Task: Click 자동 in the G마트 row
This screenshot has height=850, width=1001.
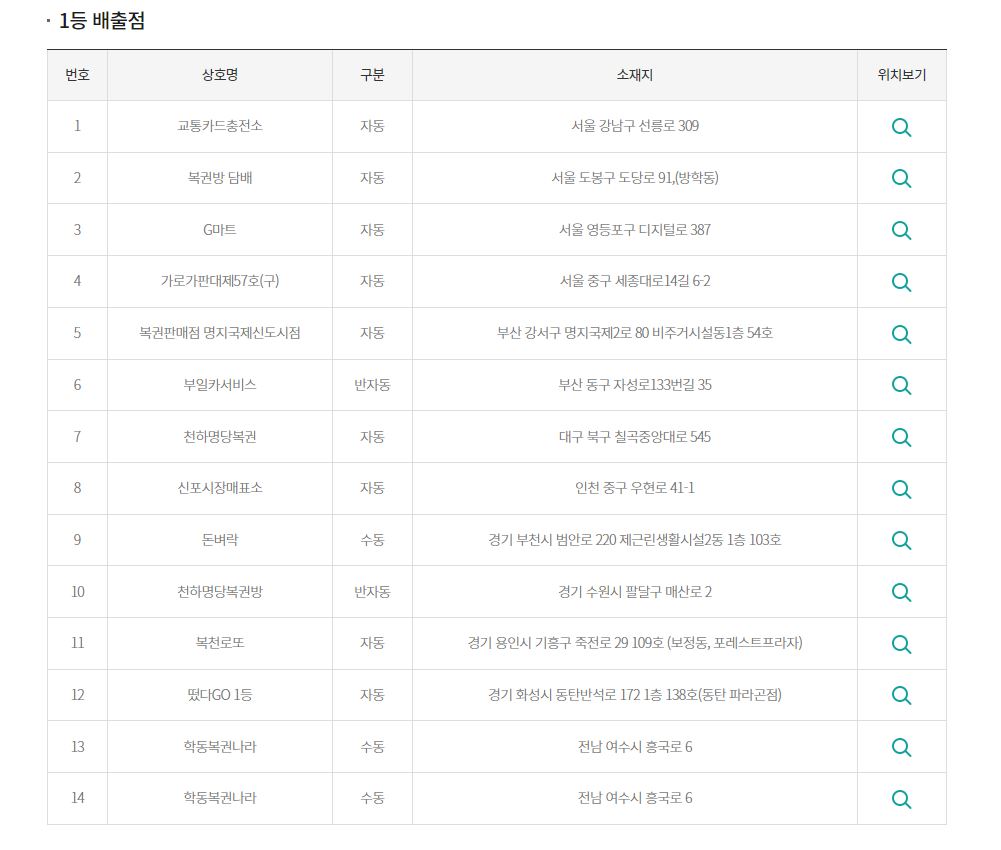Action: click(x=372, y=229)
